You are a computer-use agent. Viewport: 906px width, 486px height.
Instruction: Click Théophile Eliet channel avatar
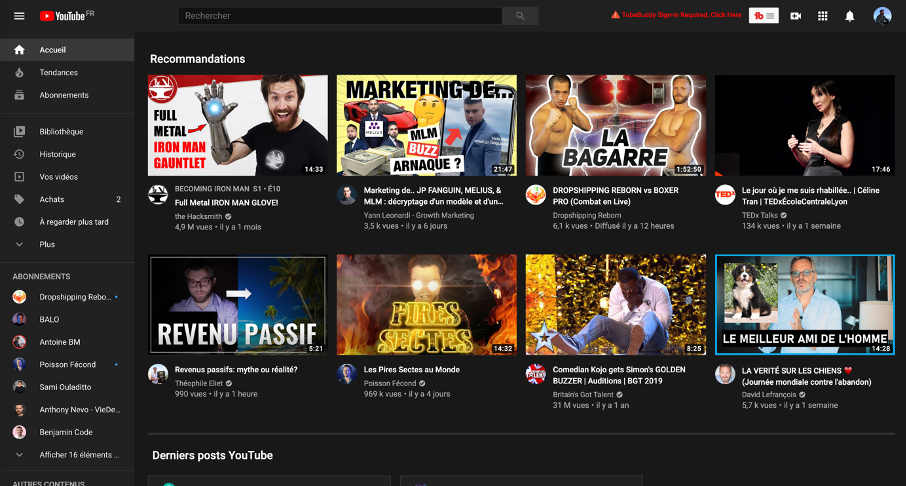(x=158, y=374)
